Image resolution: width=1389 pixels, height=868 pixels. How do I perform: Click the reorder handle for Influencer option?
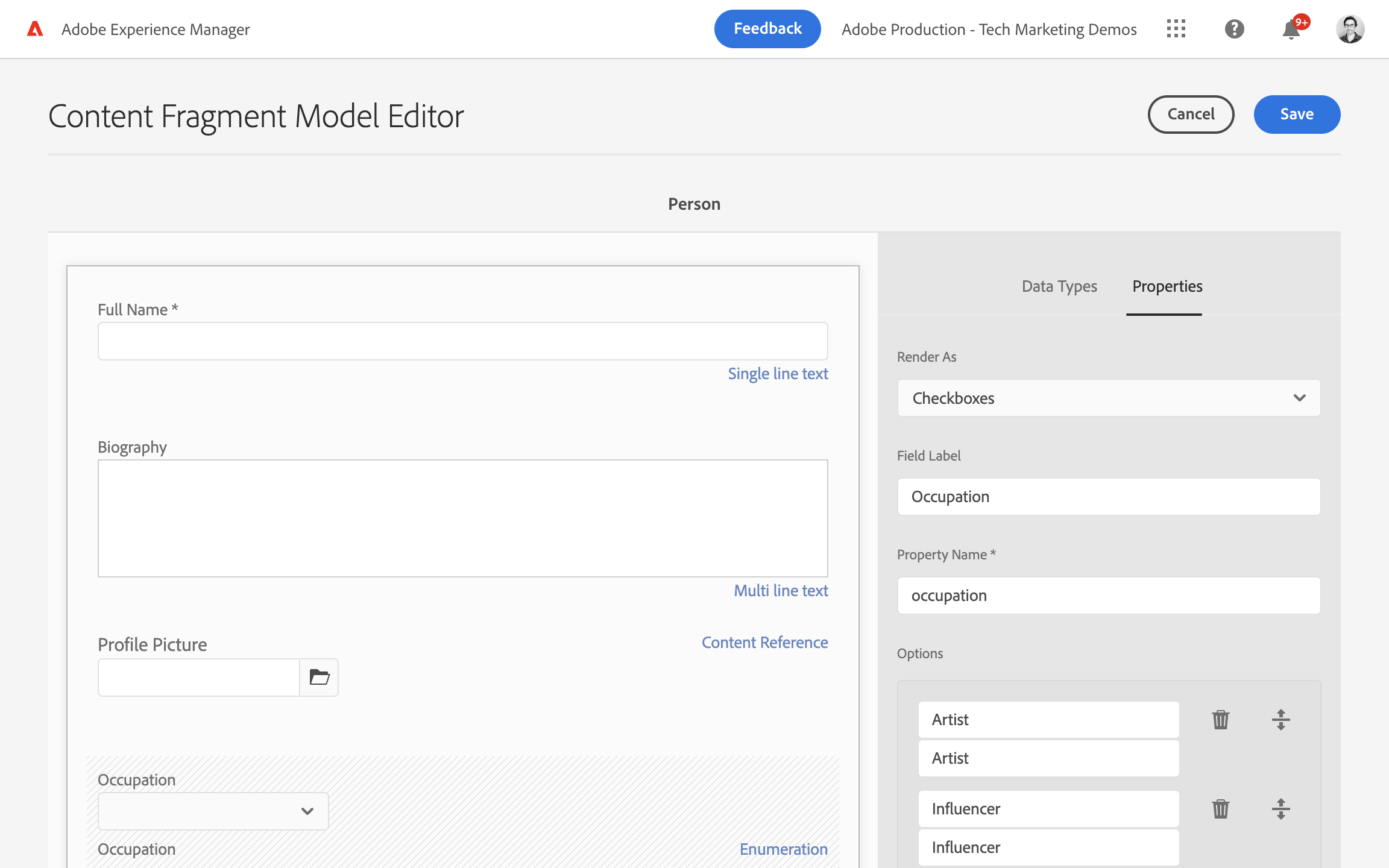click(x=1280, y=808)
